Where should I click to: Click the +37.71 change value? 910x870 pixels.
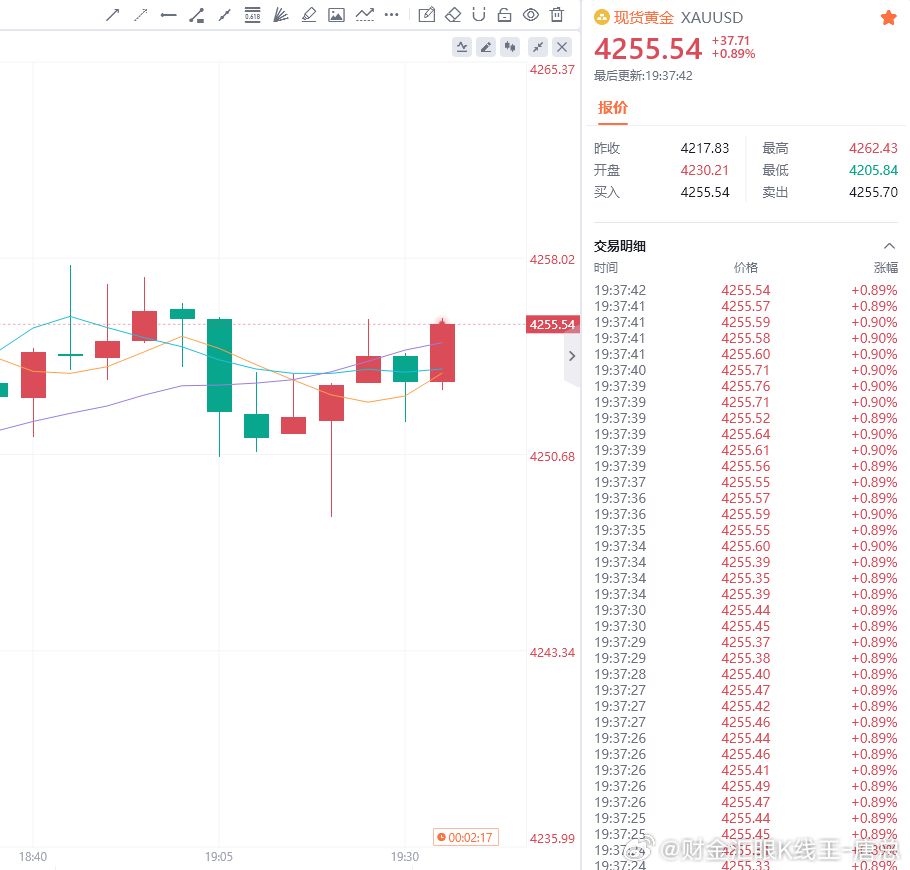tap(731, 41)
